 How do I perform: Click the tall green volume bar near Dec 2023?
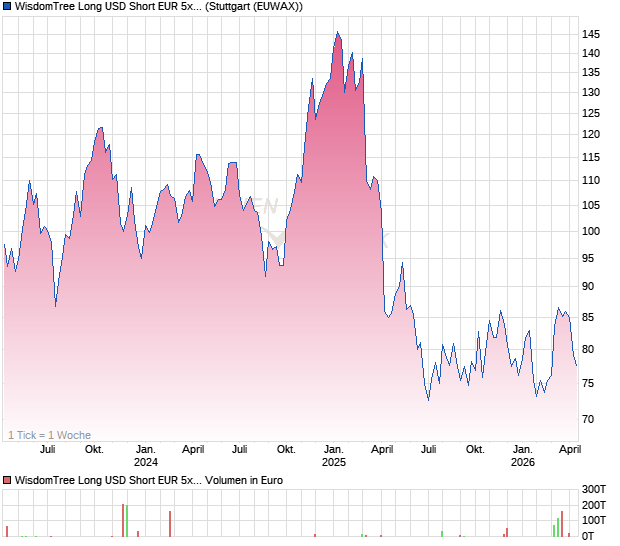pyautogui.click(x=127, y=521)
